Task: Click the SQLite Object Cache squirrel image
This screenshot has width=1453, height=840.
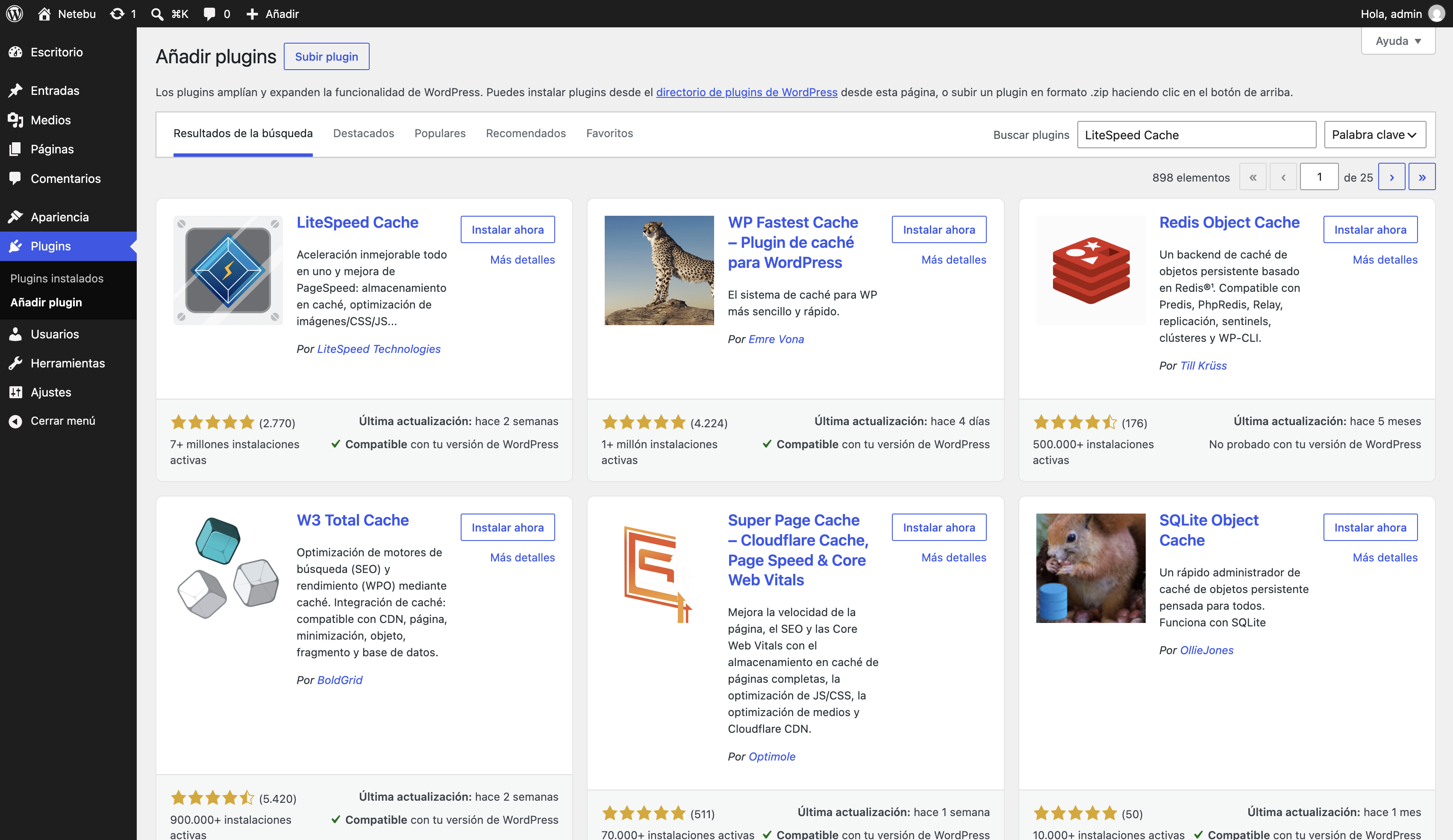Action: (1091, 568)
